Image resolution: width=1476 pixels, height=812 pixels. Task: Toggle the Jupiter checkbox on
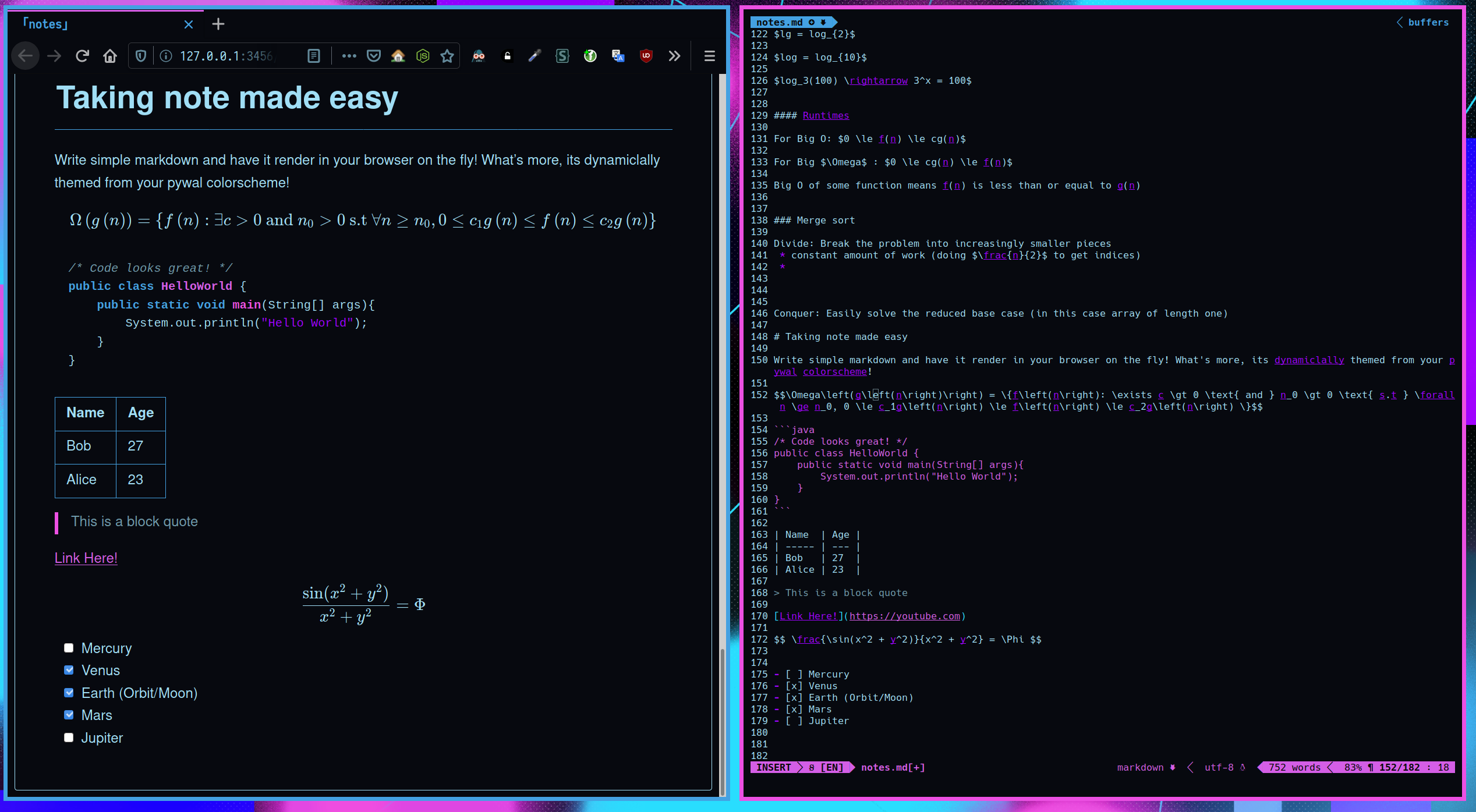click(67, 737)
